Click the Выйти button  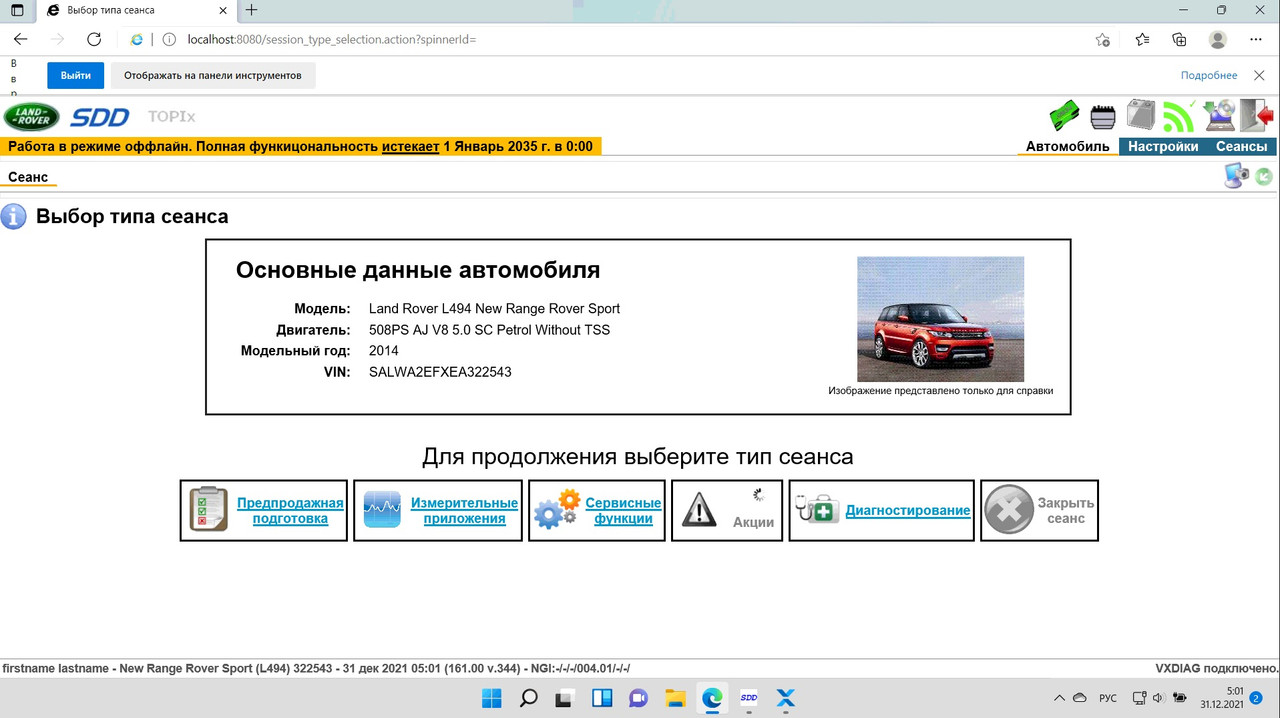click(75, 75)
